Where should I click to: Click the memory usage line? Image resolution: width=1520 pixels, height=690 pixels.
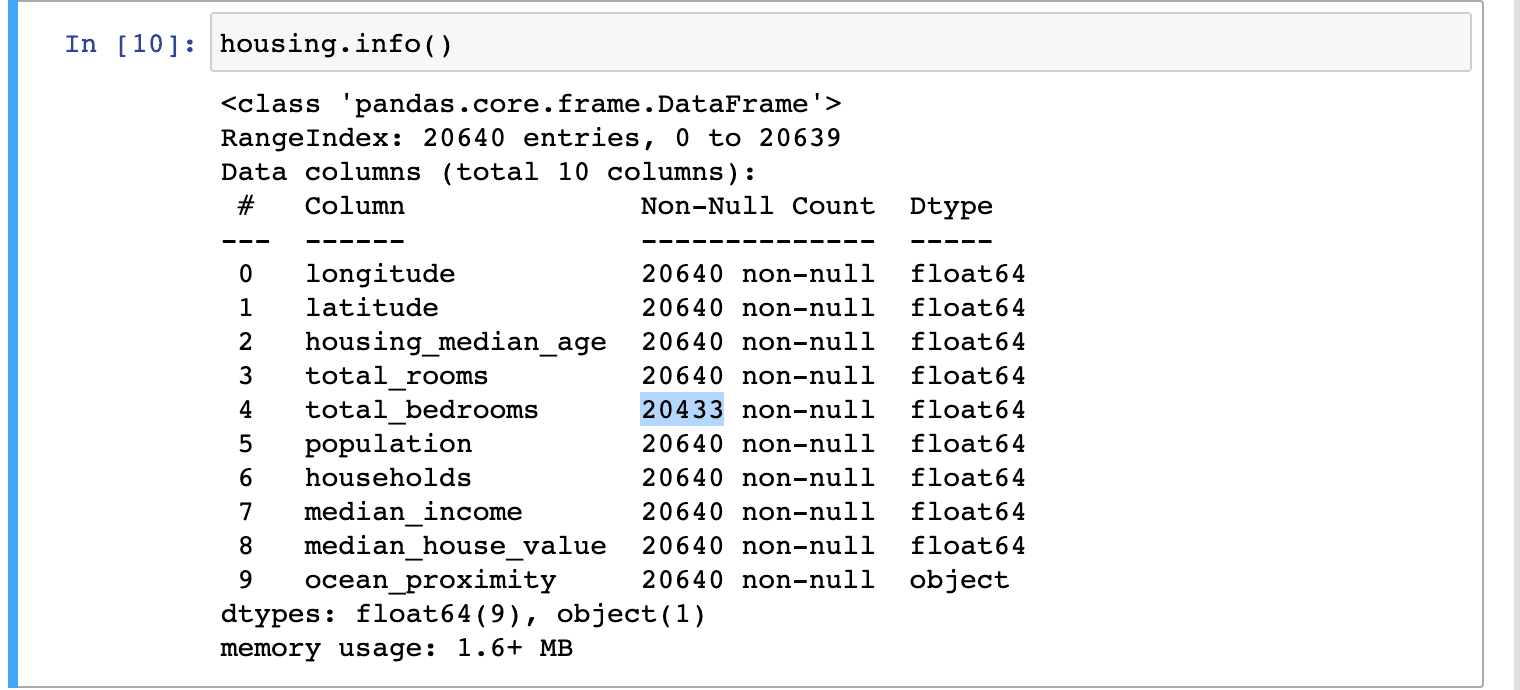point(396,648)
